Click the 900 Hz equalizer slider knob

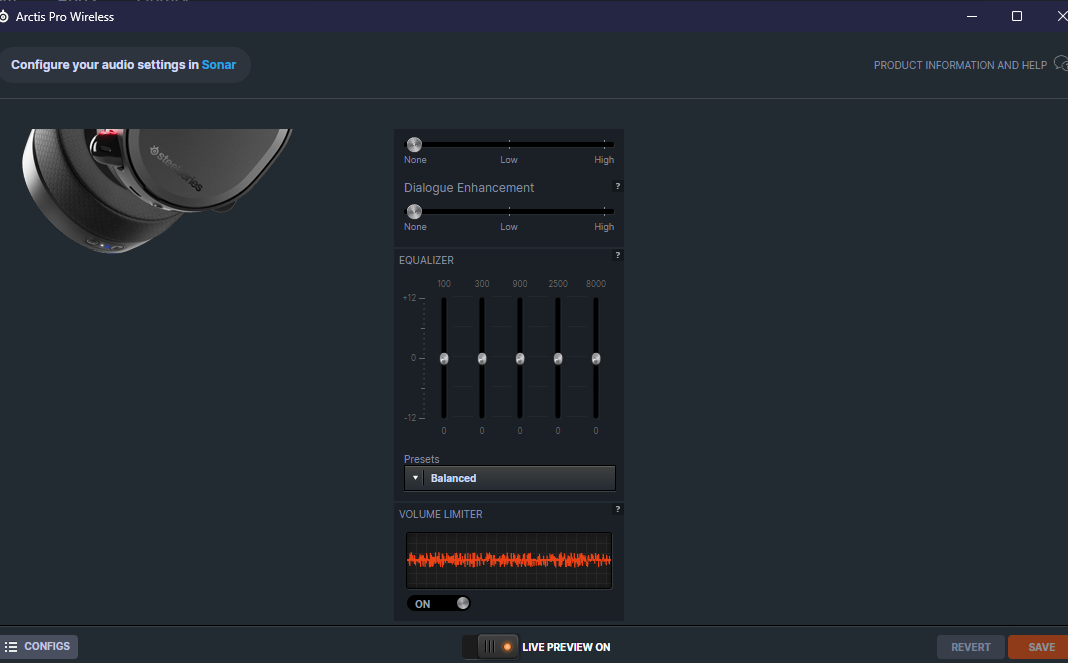520,358
